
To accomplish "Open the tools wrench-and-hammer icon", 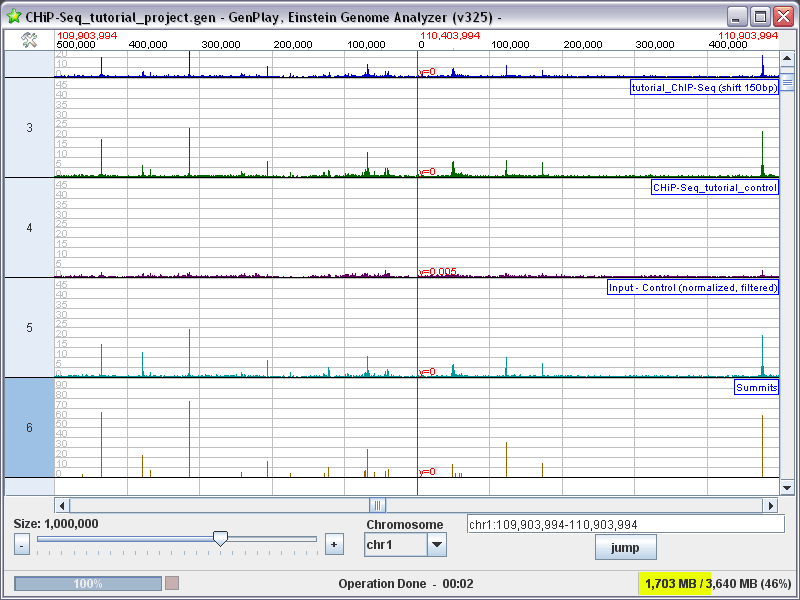I will 29,40.
